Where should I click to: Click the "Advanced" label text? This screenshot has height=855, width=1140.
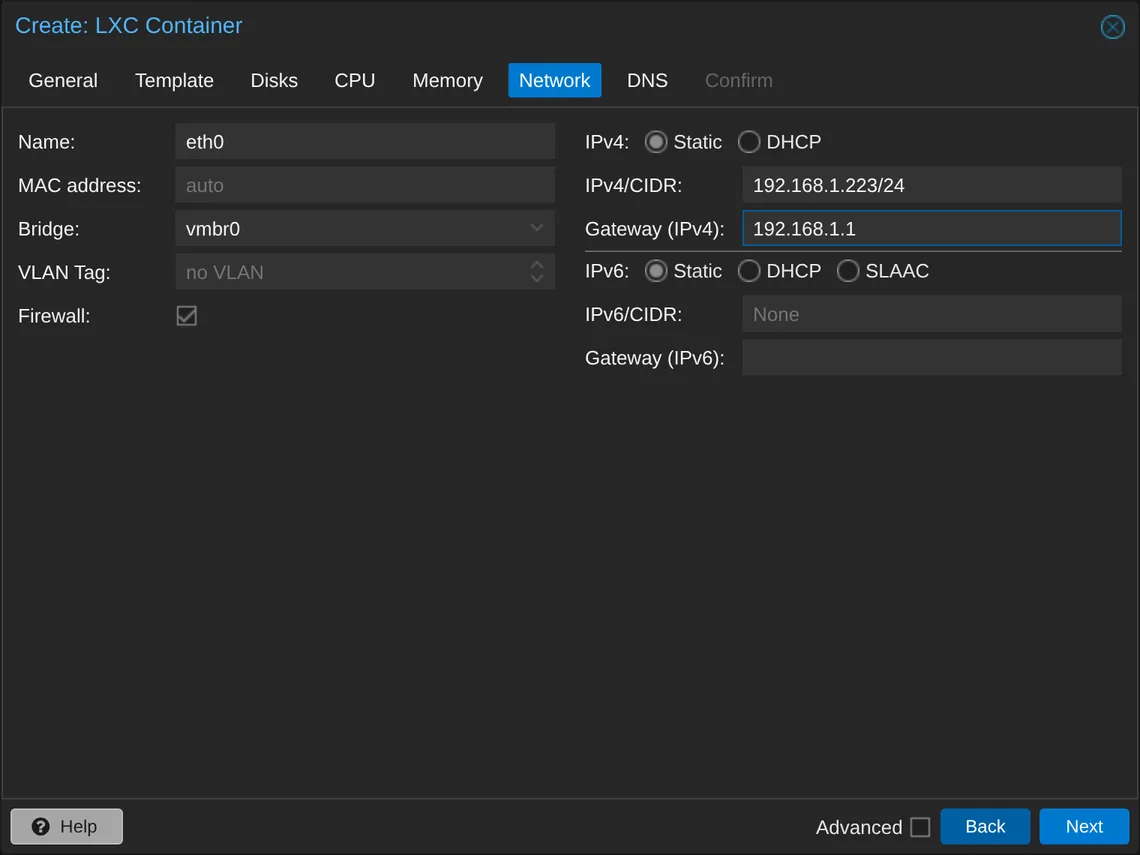(x=859, y=827)
